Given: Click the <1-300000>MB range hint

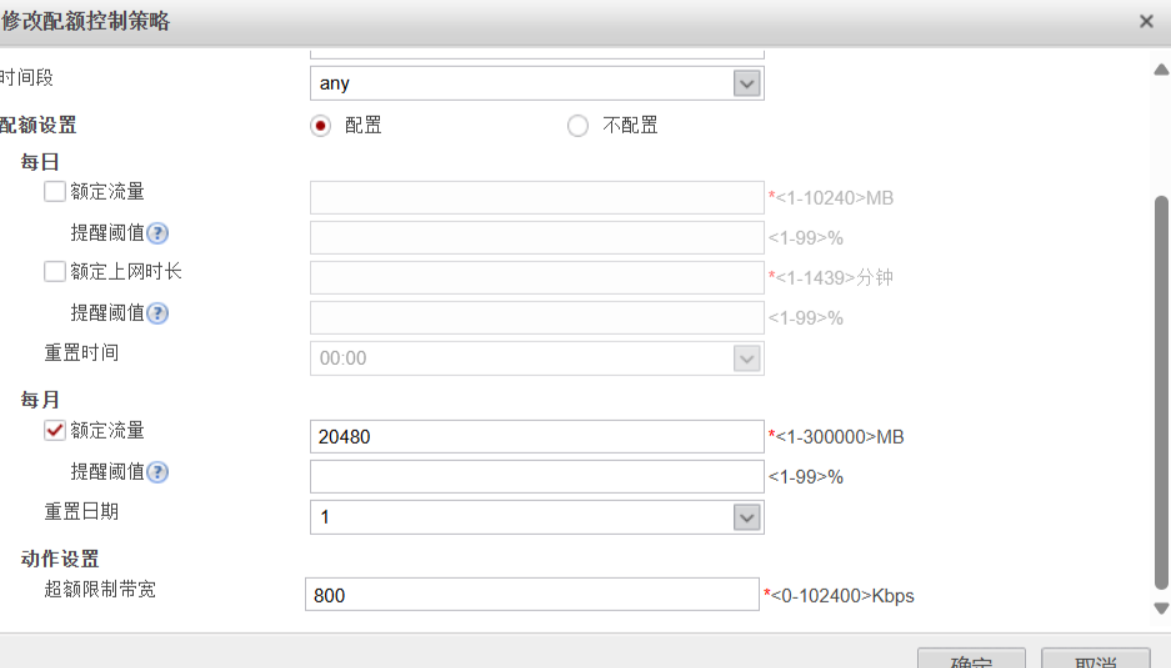Looking at the screenshot, I should tap(839, 436).
